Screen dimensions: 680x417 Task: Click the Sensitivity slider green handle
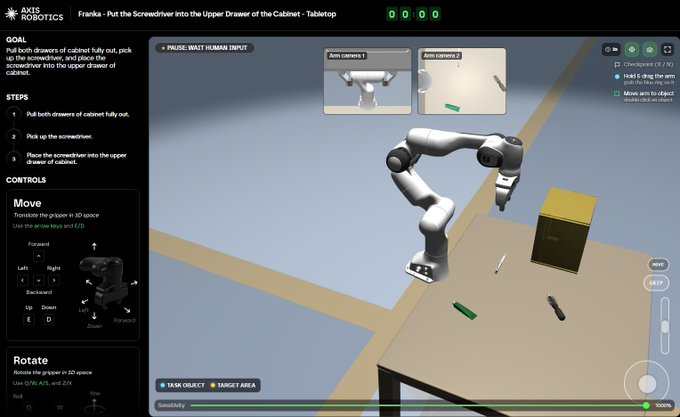click(646, 405)
